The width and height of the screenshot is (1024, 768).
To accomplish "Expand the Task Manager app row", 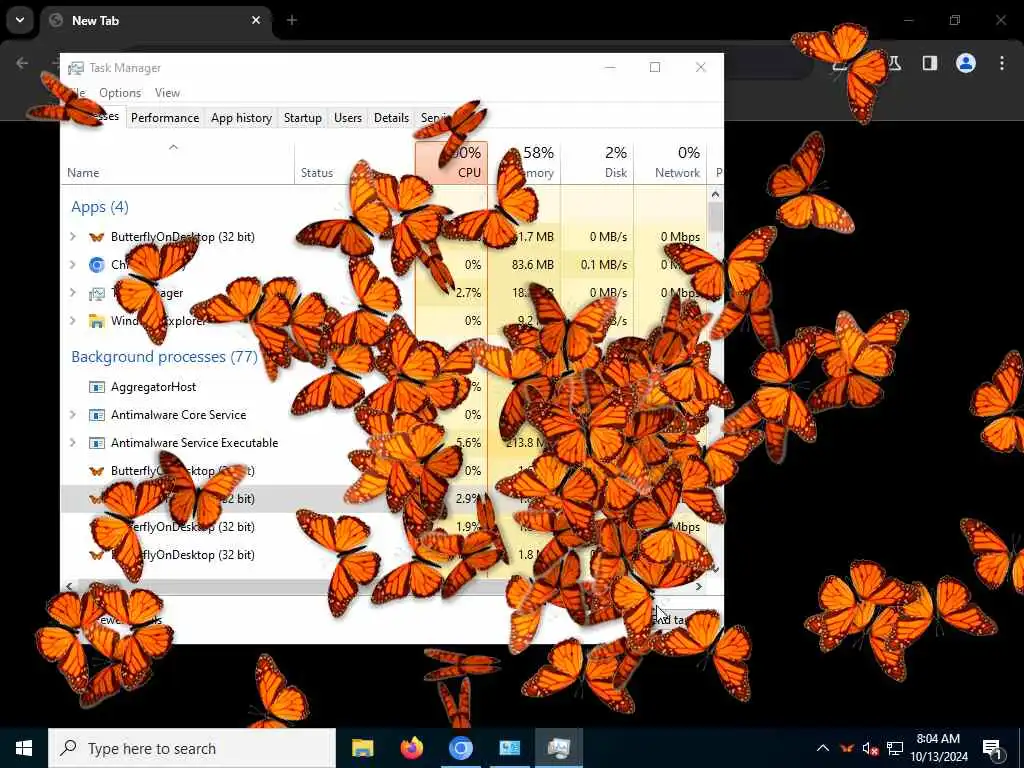I will point(73,293).
